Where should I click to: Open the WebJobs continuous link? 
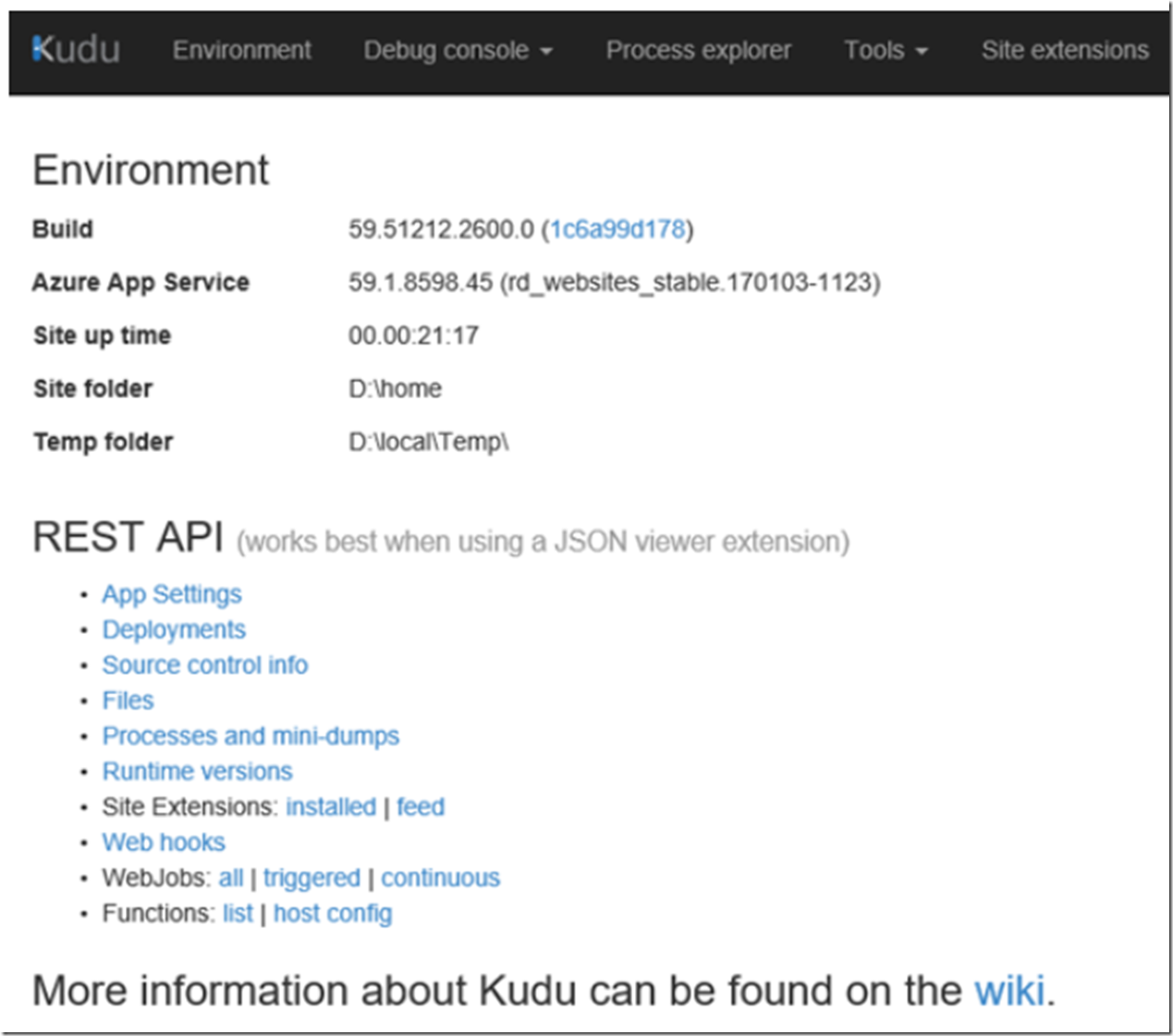pyautogui.click(x=441, y=878)
